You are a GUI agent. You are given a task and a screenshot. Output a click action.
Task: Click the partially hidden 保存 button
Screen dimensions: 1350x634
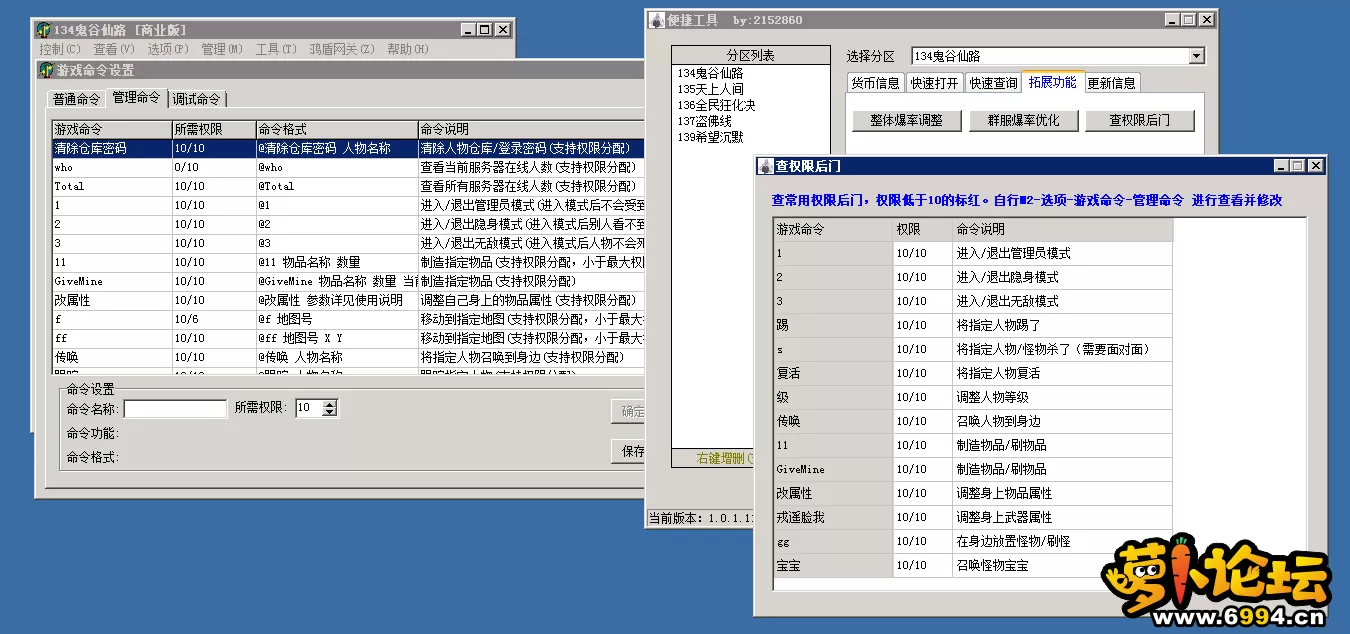[627, 451]
